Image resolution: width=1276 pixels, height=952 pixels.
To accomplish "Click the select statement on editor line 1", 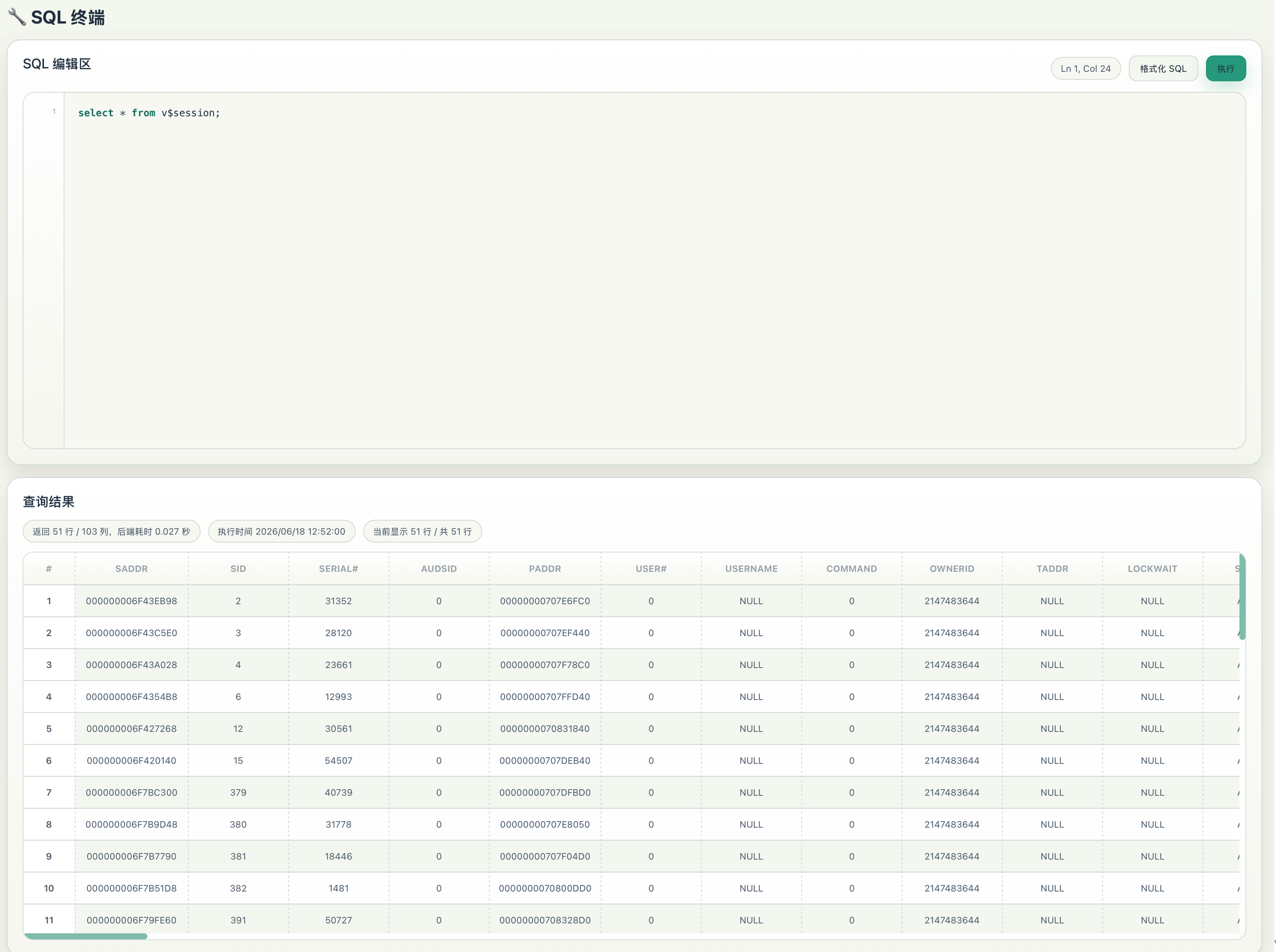I will [149, 113].
